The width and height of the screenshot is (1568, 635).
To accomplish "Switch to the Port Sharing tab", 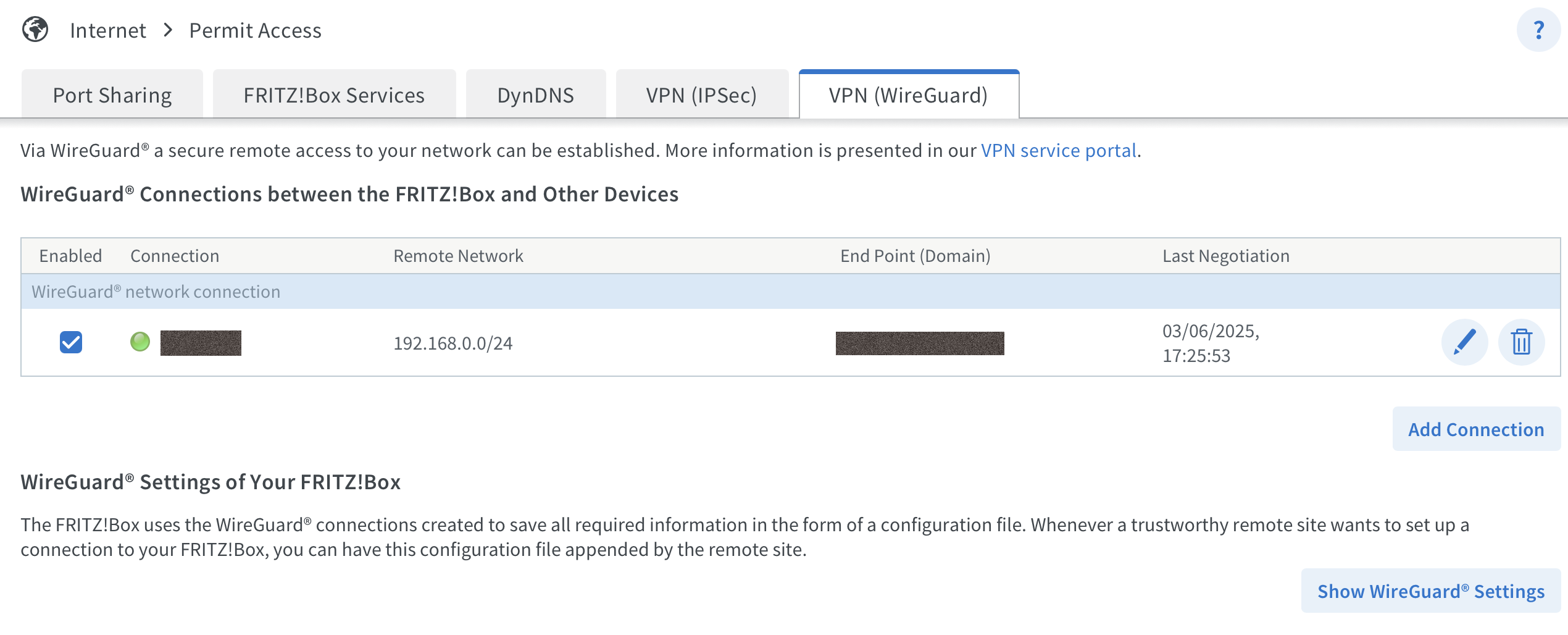I will pos(112,95).
